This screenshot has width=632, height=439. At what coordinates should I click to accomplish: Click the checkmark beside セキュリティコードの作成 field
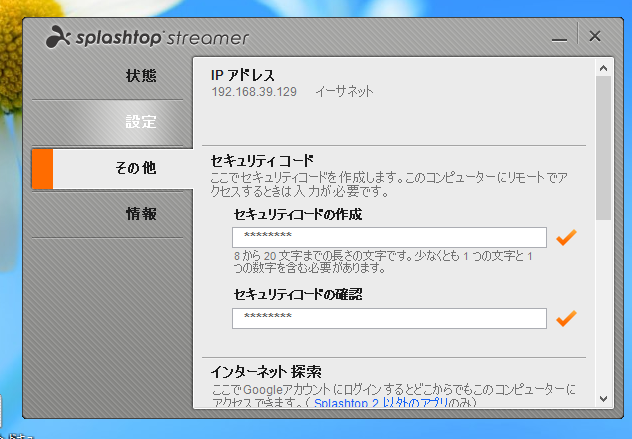(566, 237)
